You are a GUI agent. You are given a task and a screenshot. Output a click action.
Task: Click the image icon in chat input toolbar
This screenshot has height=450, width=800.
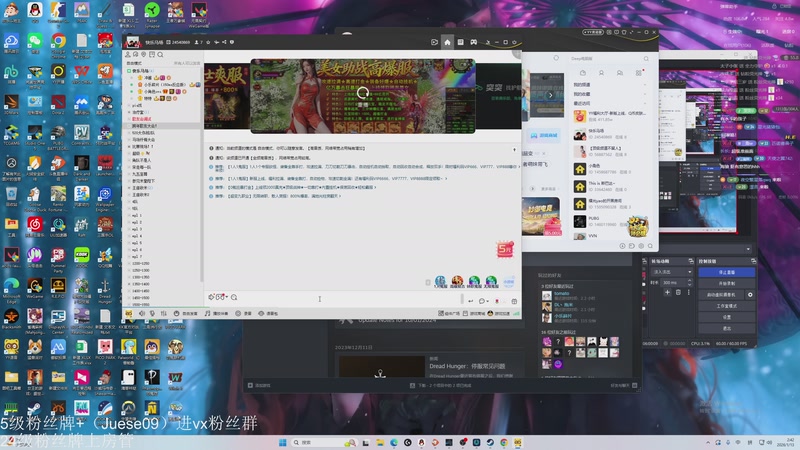220,297
